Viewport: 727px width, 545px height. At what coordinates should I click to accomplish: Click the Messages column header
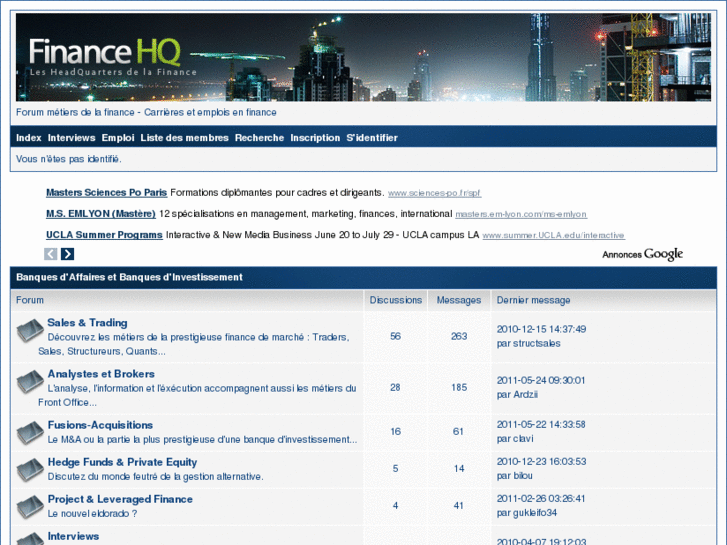[x=459, y=300]
